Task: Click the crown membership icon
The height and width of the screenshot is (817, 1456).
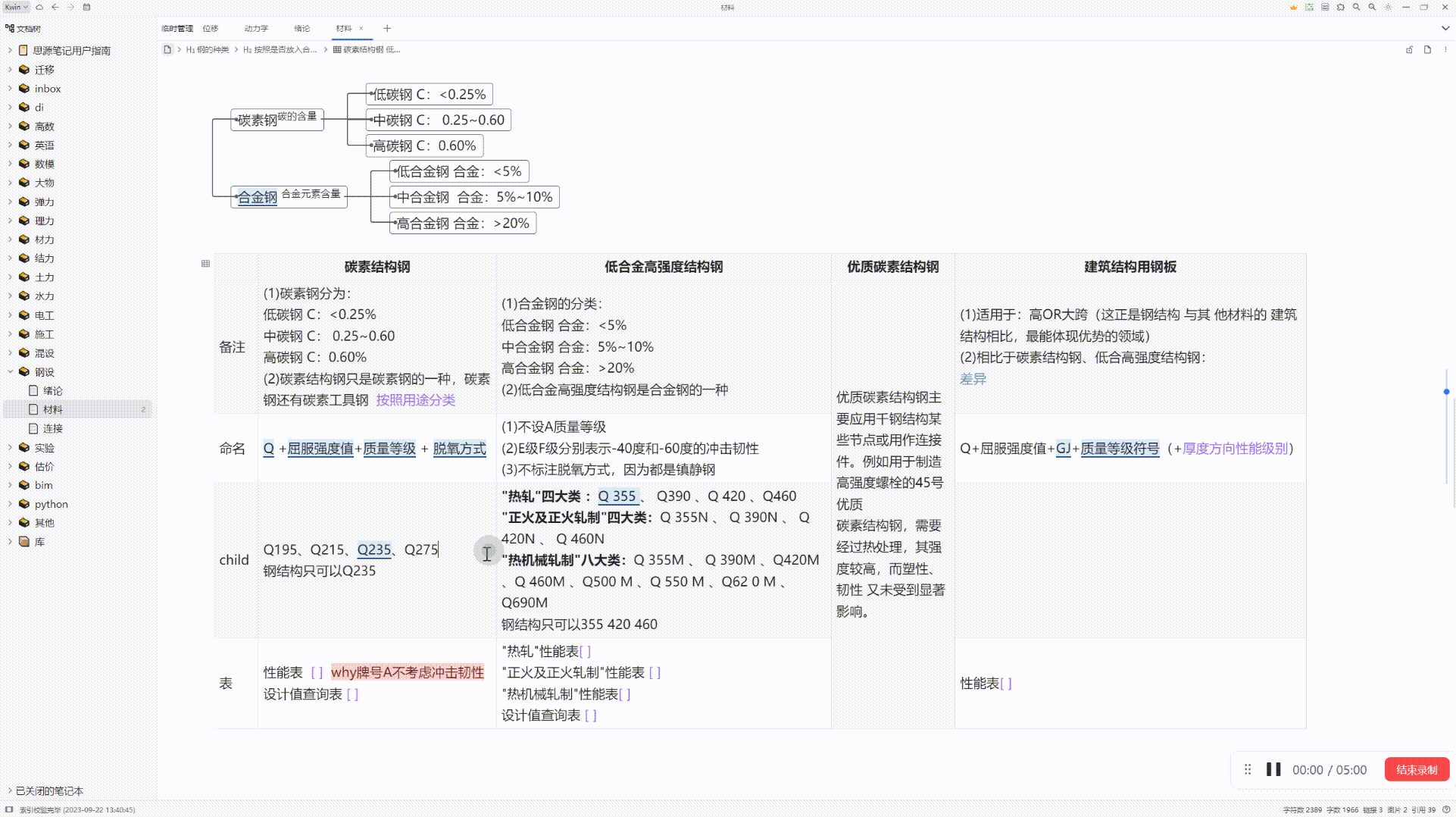Action: (1293, 7)
